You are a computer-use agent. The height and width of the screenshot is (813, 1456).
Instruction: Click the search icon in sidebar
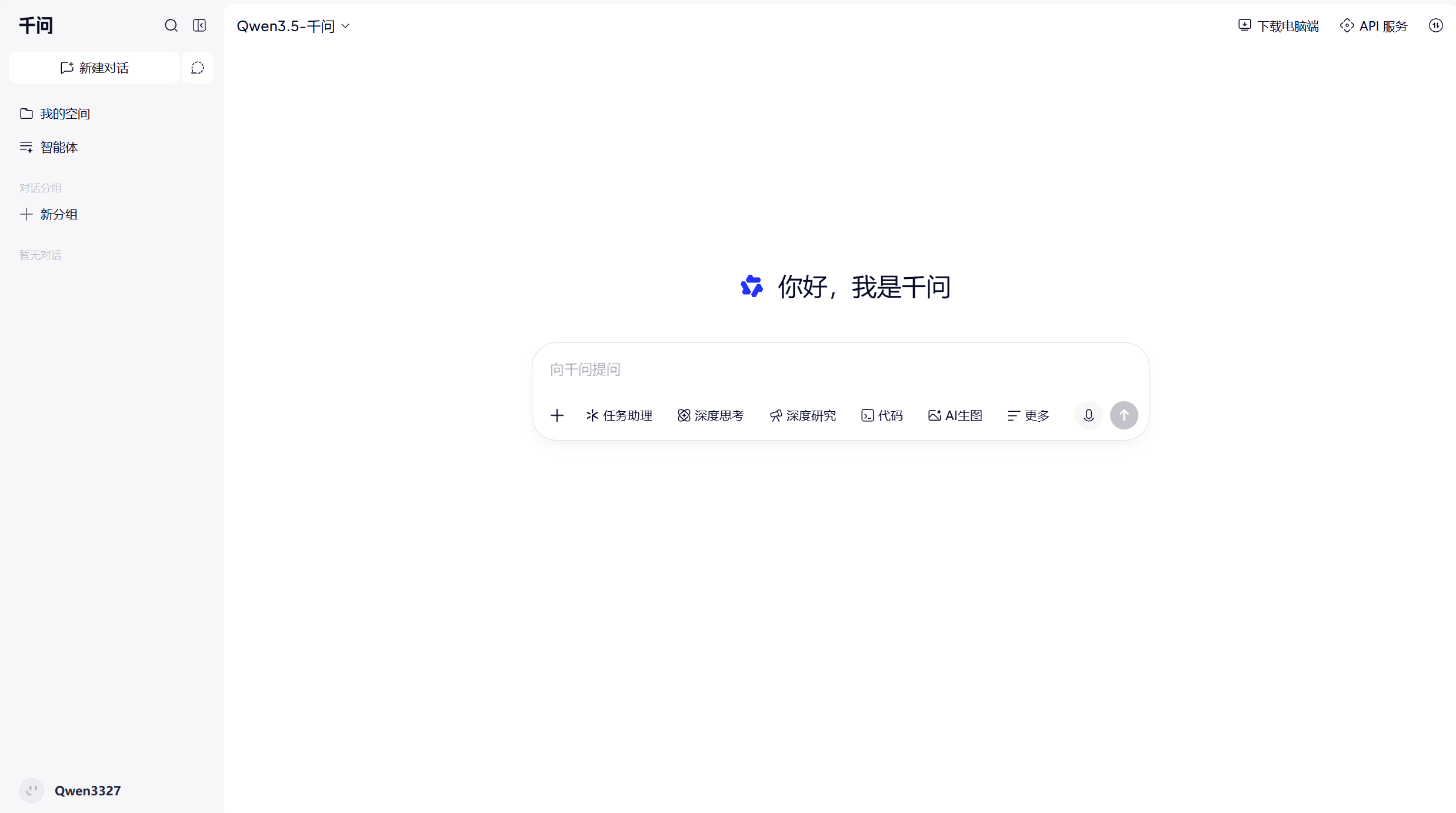tap(171, 26)
